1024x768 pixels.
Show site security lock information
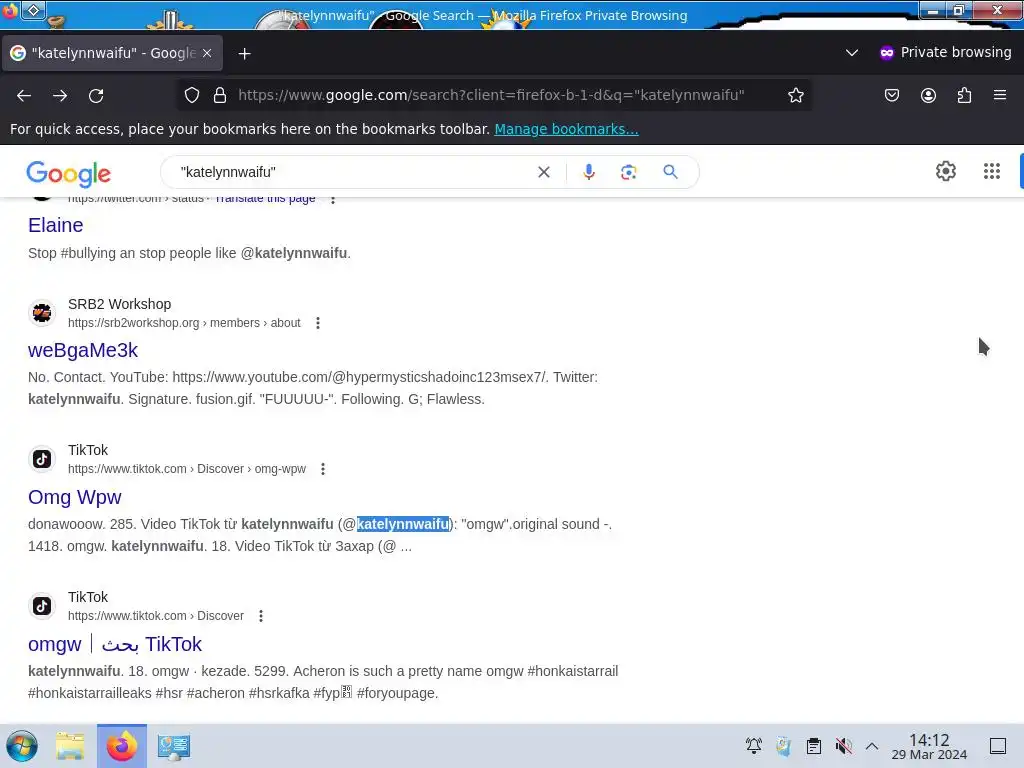220,95
